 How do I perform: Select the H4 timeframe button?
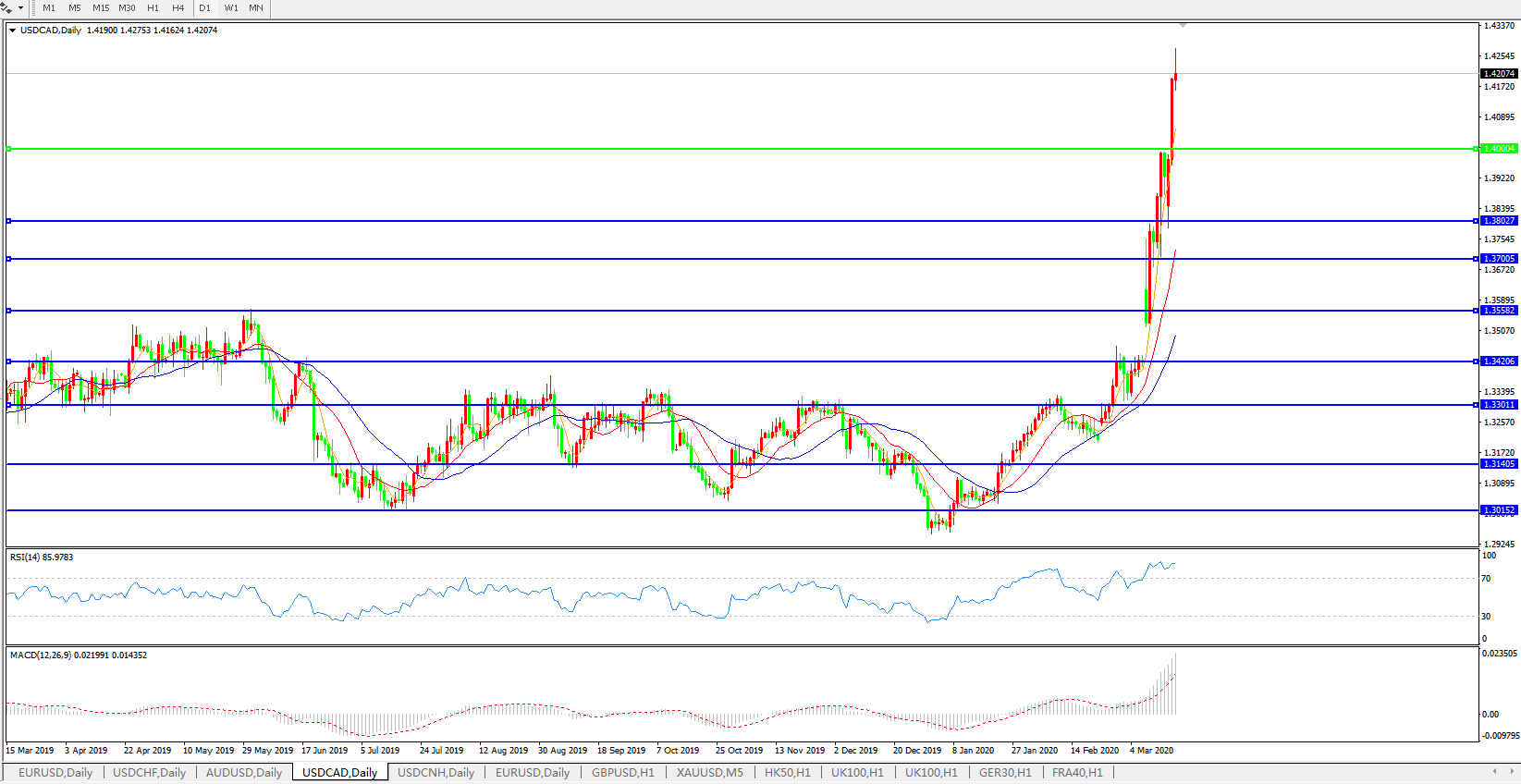(x=178, y=8)
